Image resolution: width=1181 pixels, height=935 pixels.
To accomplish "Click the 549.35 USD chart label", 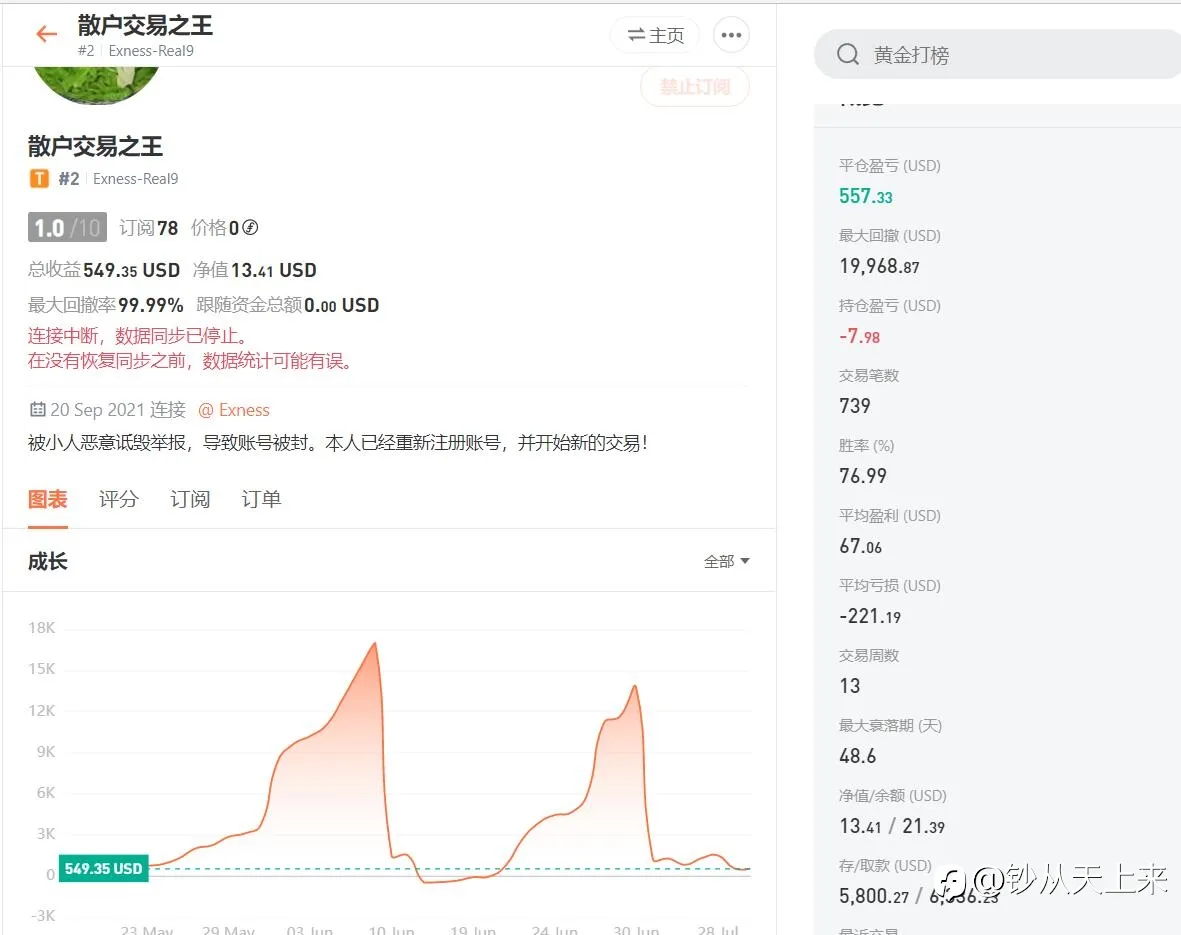I will click(103, 868).
